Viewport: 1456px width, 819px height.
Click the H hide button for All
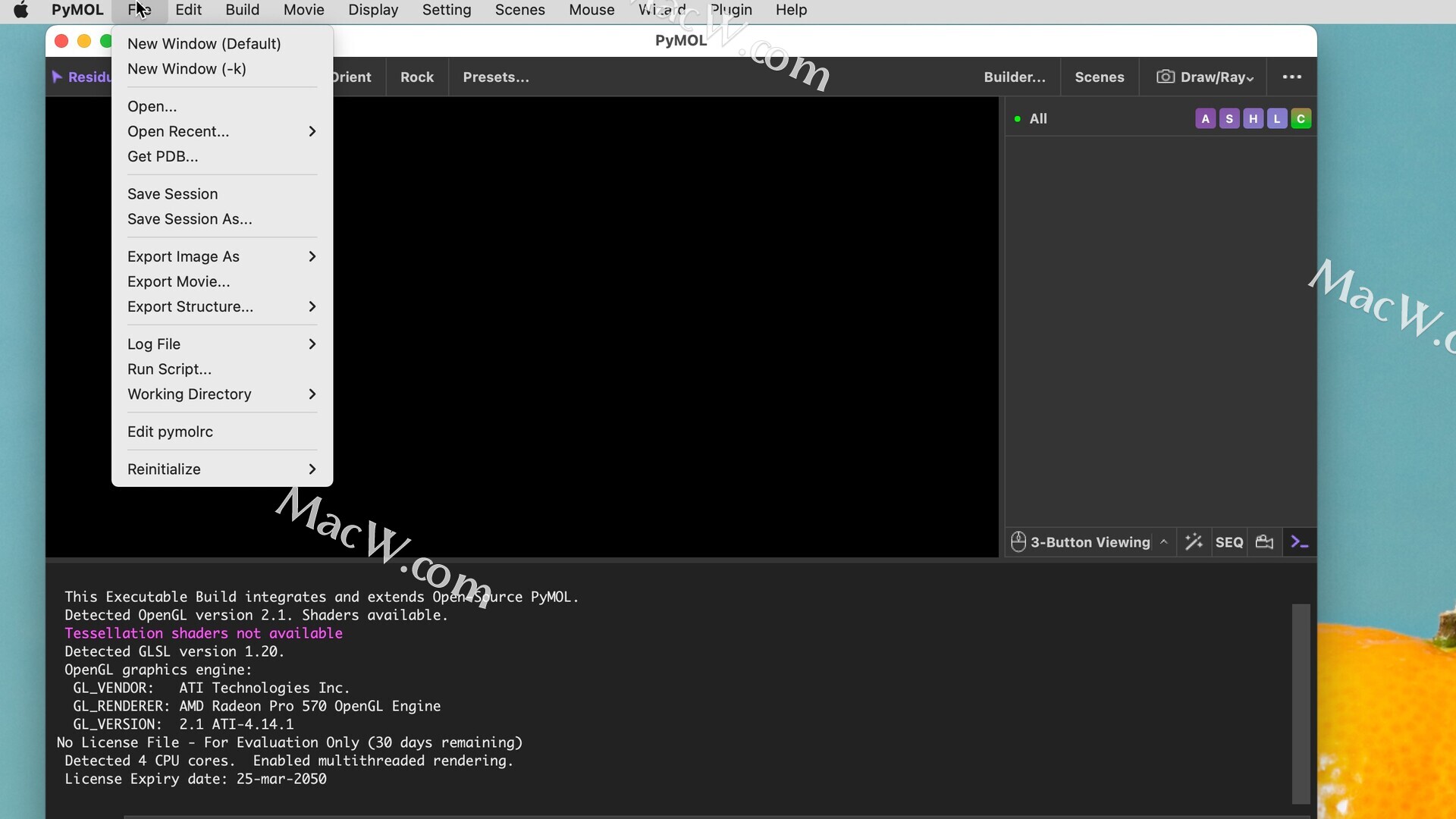[1254, 119]
